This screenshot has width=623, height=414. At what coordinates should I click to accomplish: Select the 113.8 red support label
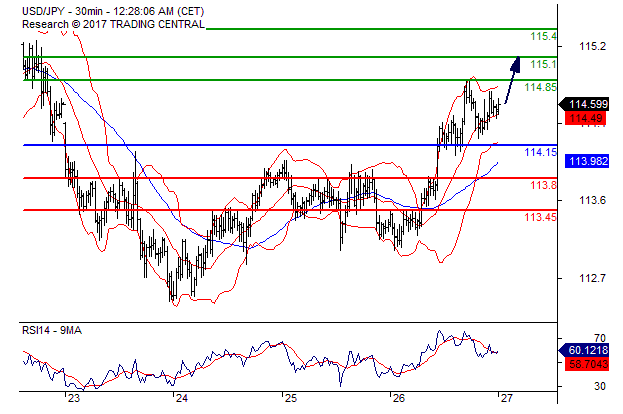point(544,185)
